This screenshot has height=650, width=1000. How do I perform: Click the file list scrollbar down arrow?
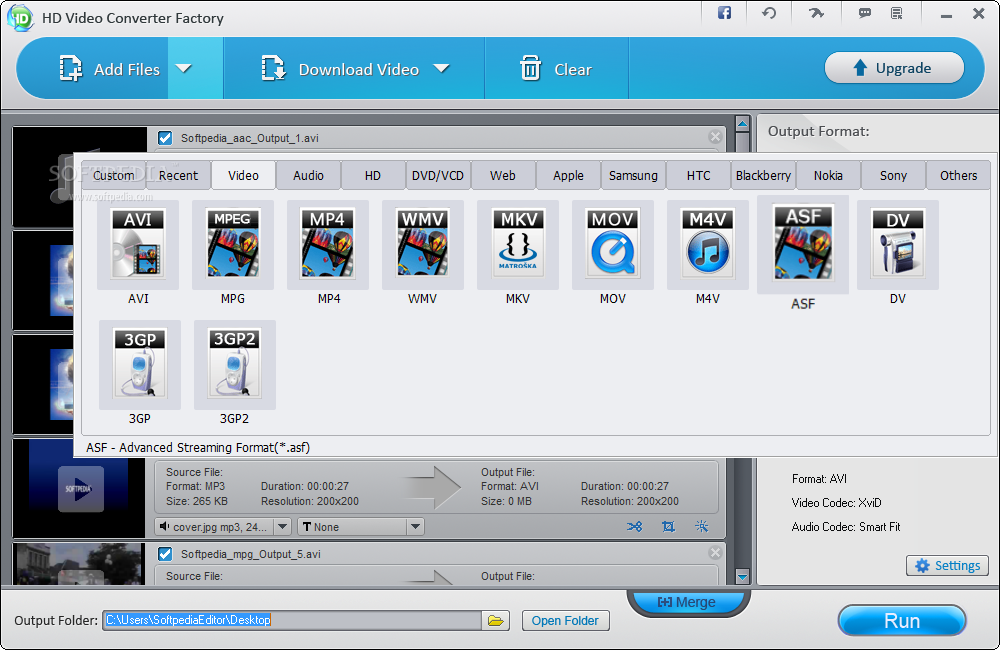[x=742, y=577]
